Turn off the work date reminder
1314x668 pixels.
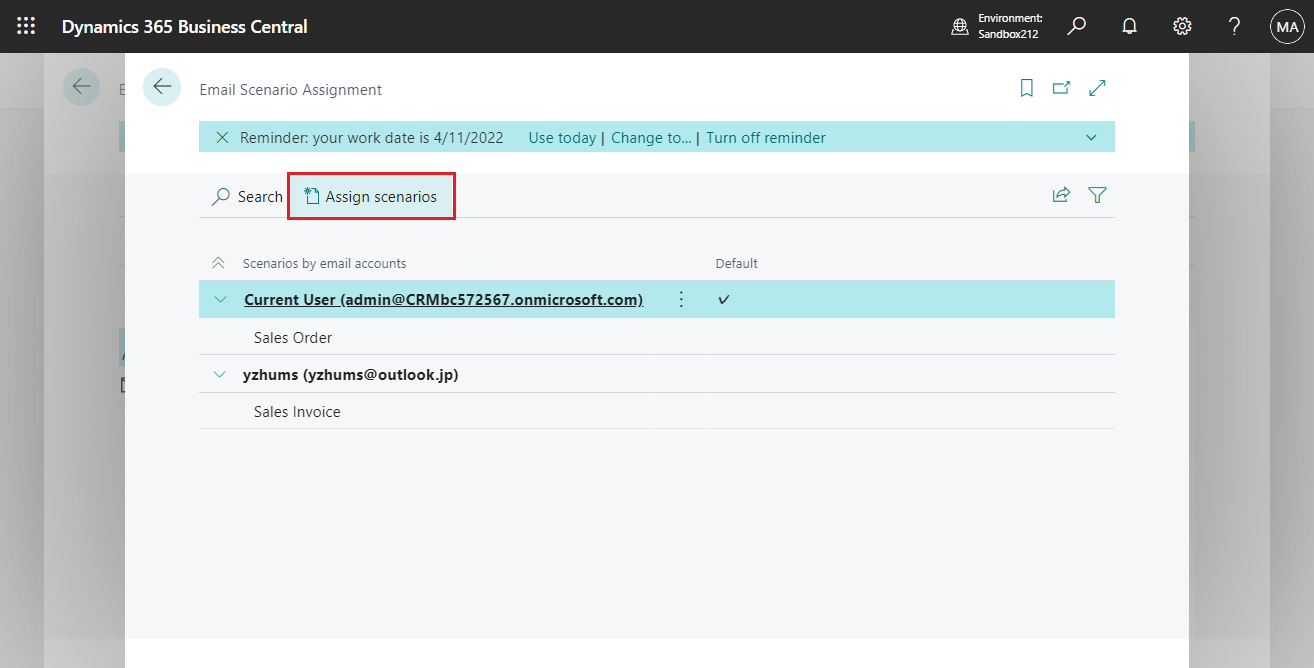coord(766,137)
